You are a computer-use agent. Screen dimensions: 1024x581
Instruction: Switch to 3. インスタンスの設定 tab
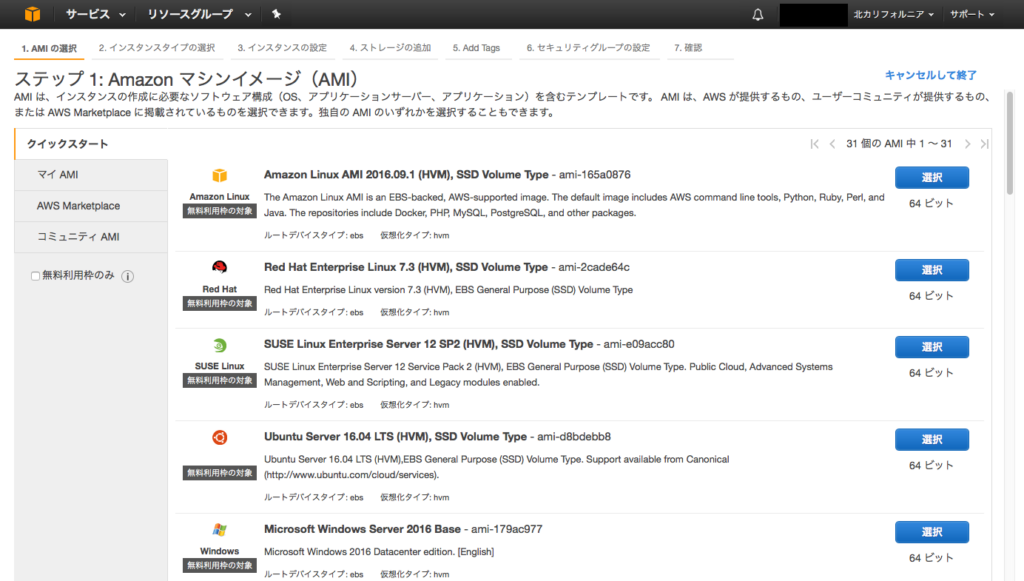(282, 48)
